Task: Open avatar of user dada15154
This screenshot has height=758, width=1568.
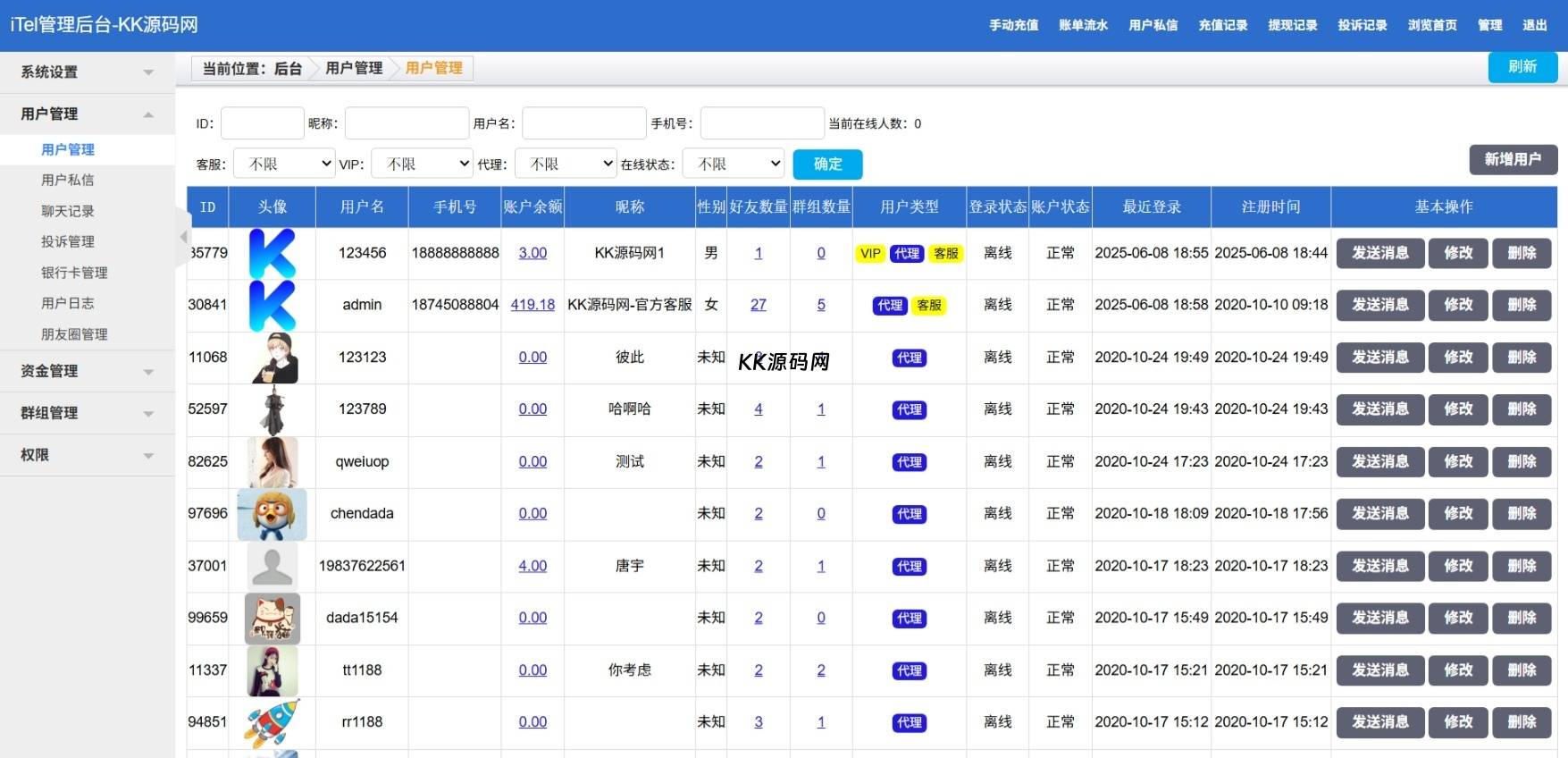Action: 273,619
